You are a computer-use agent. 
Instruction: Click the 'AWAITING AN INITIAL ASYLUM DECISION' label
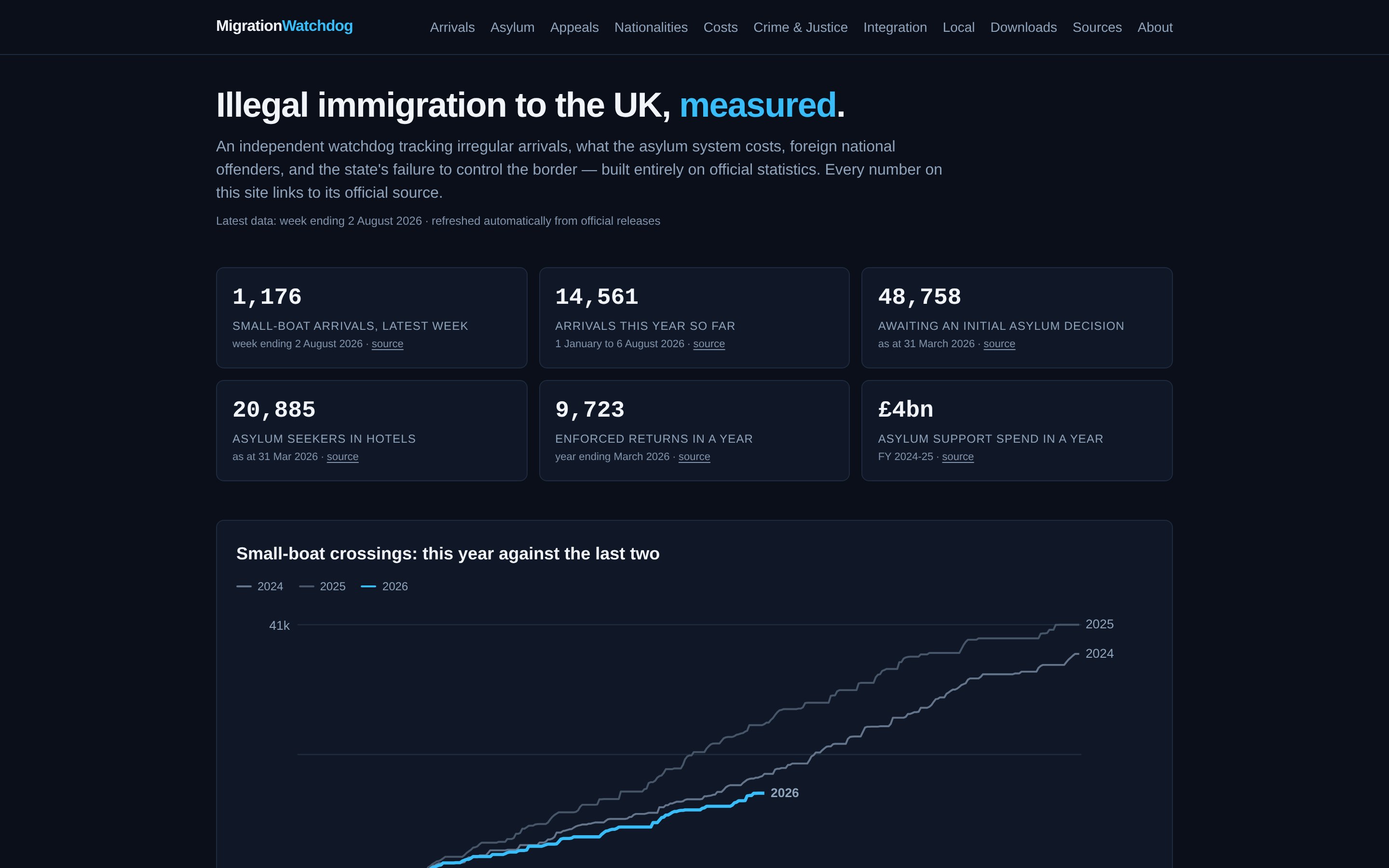click(x=1001, y=326)
